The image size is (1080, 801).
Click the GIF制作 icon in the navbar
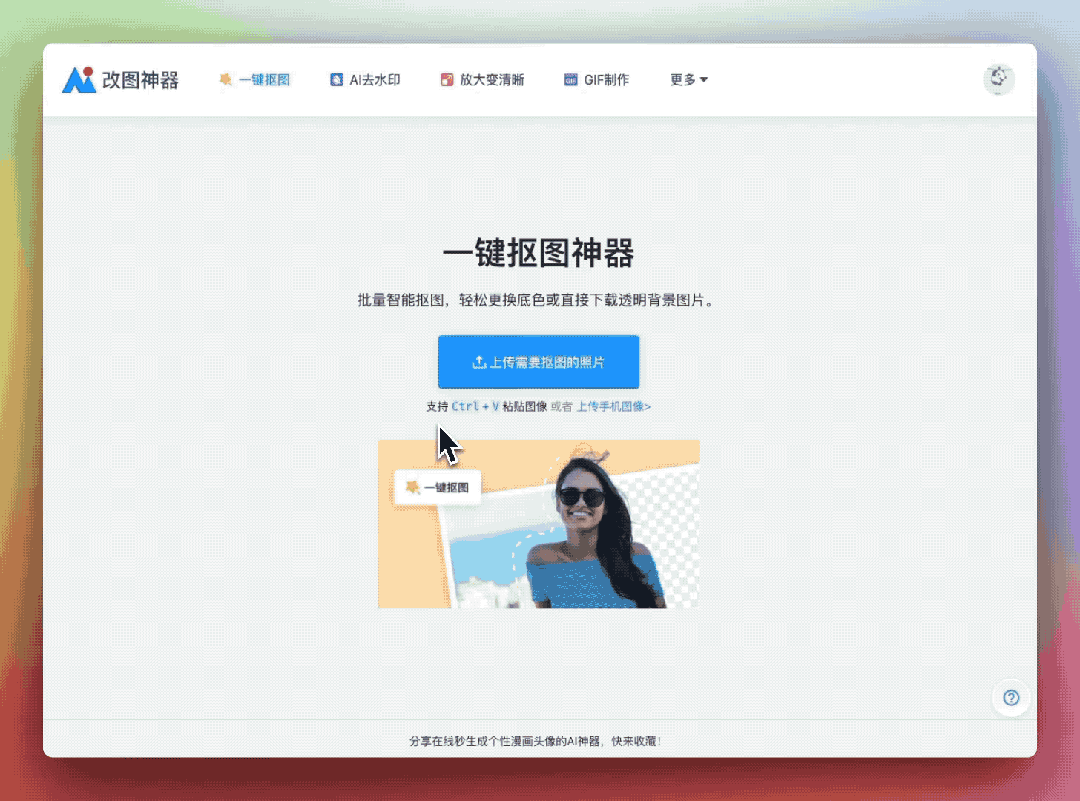click(x=571, y=79)
